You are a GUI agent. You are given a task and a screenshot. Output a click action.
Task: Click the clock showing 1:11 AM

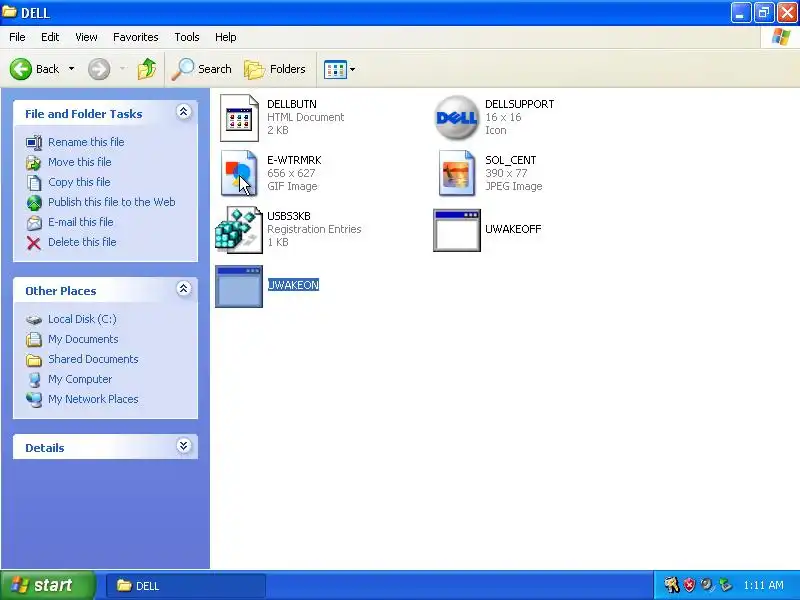click(x=763, y=585)
